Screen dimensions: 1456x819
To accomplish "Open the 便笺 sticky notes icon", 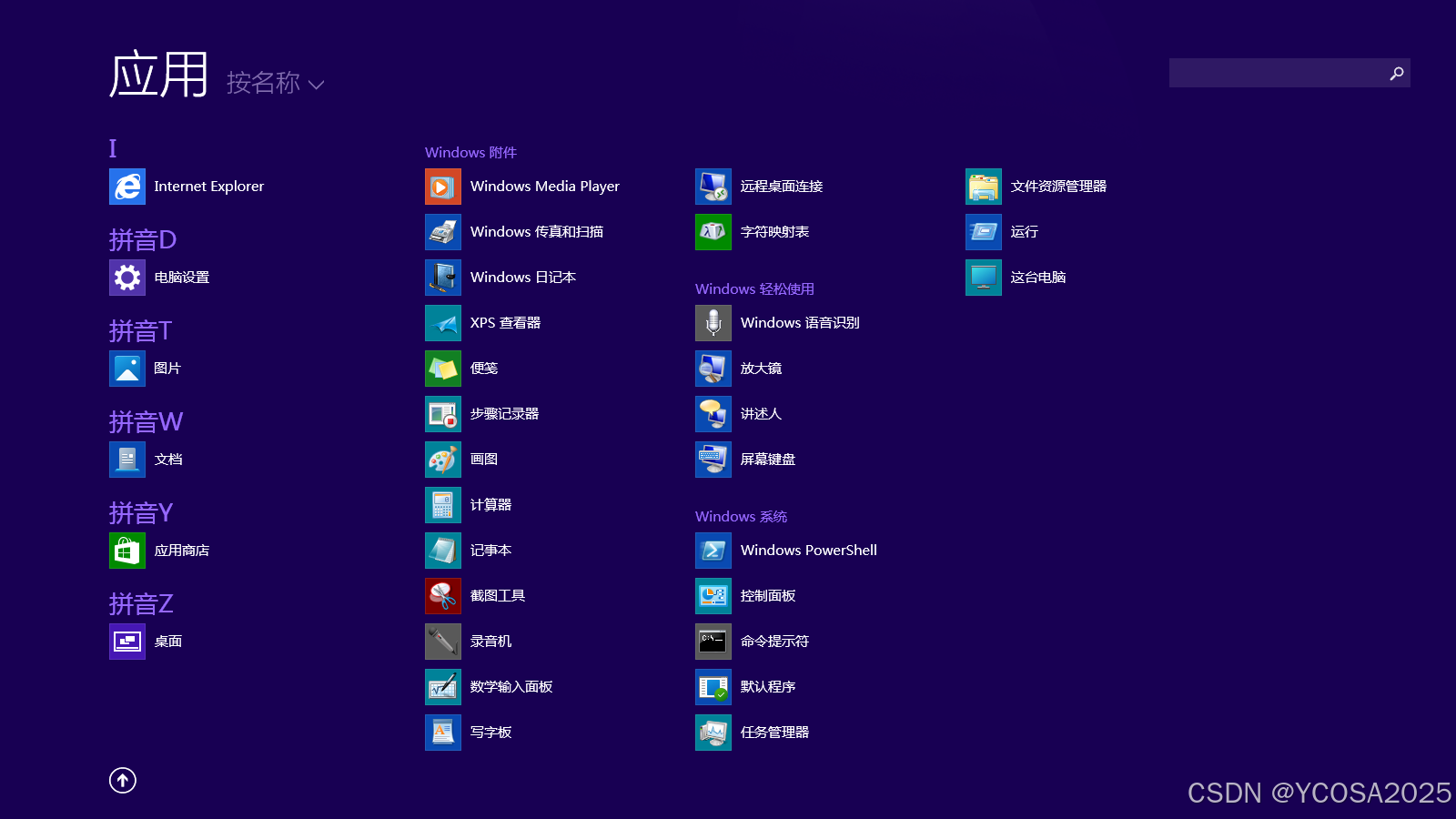I will 443,369.
